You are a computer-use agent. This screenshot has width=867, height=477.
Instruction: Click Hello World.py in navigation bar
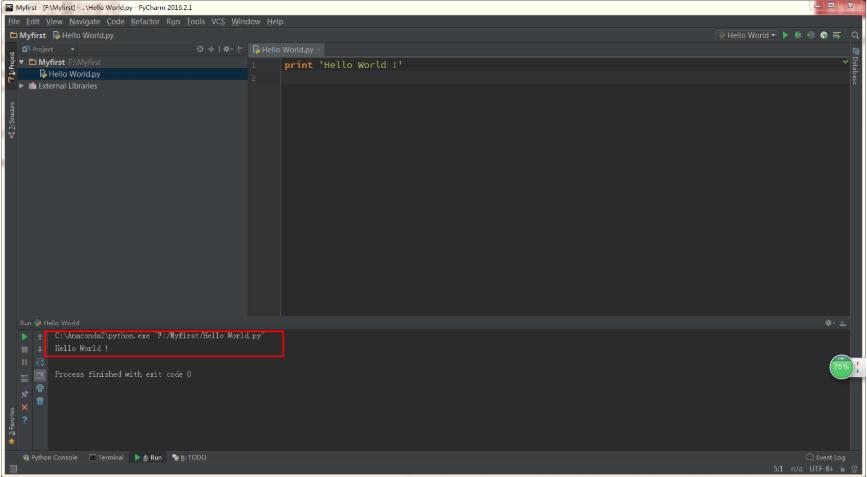(x=83, y=35)
